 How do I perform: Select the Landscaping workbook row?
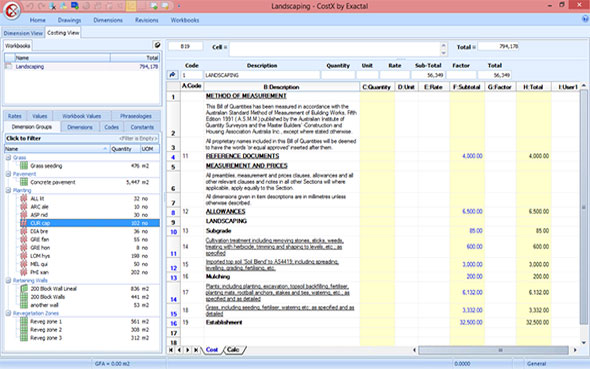(82, 67)
